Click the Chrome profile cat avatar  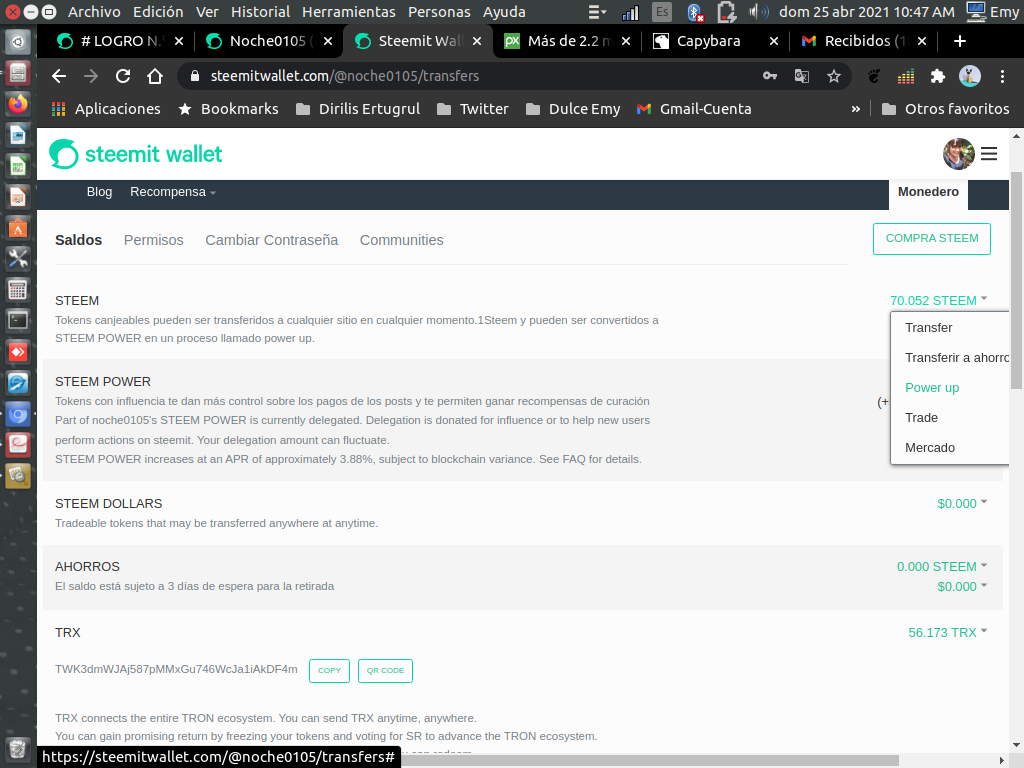point(970,76)
